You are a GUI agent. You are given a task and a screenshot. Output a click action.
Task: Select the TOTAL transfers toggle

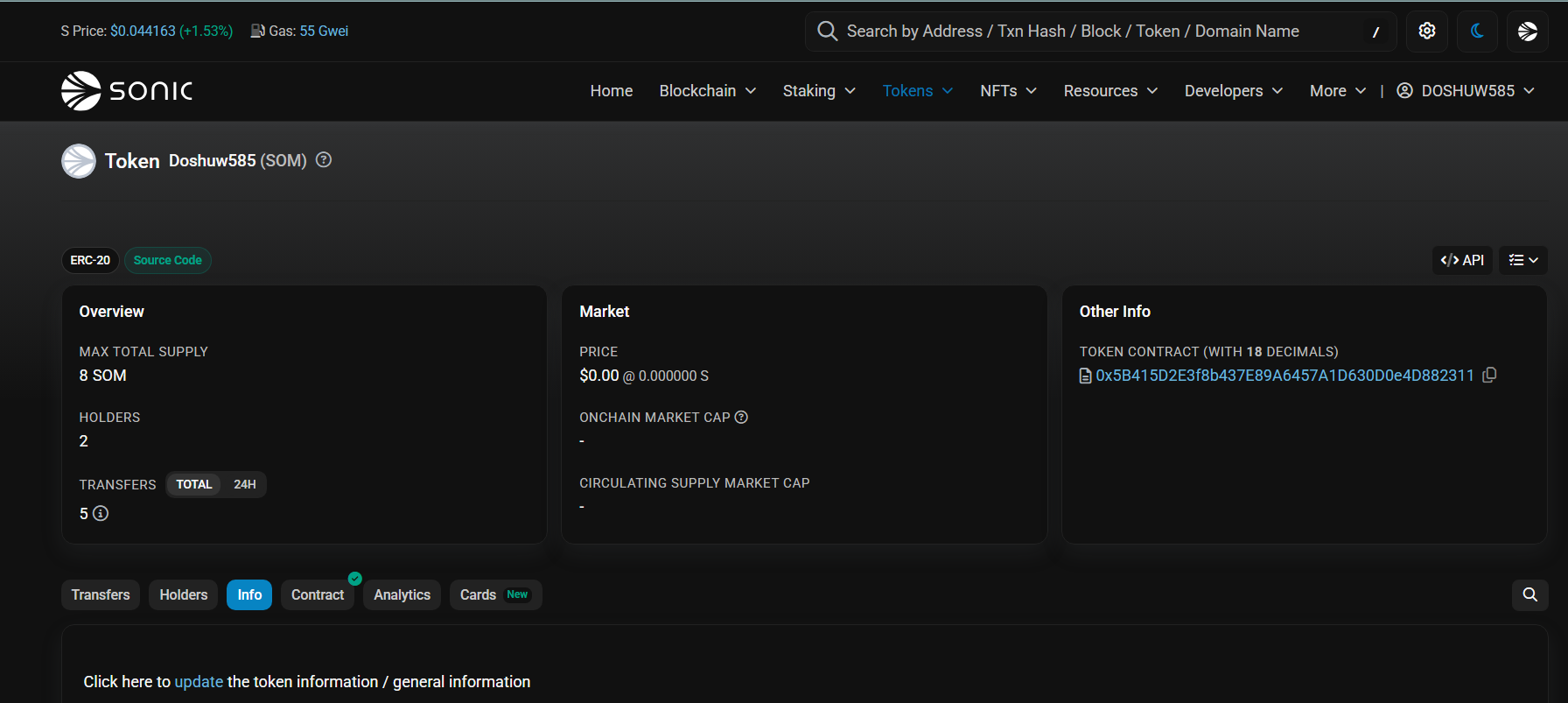click(x=194, y=484)
